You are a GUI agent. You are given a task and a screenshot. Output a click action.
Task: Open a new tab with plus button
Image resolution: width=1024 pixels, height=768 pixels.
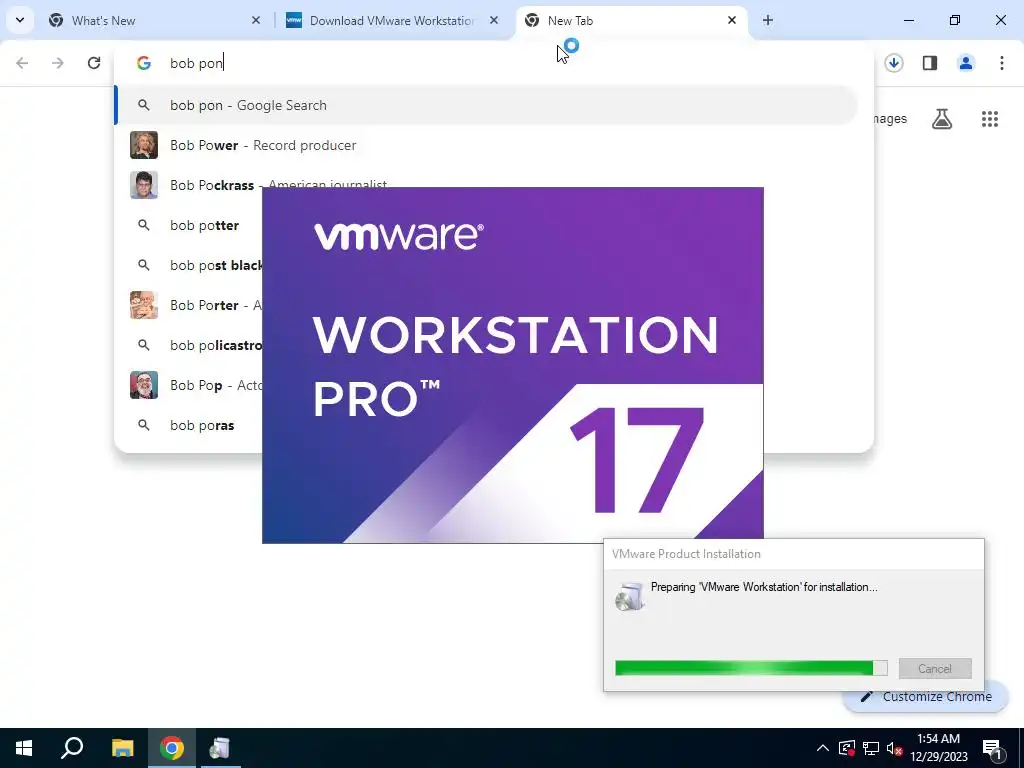(768, 20)
